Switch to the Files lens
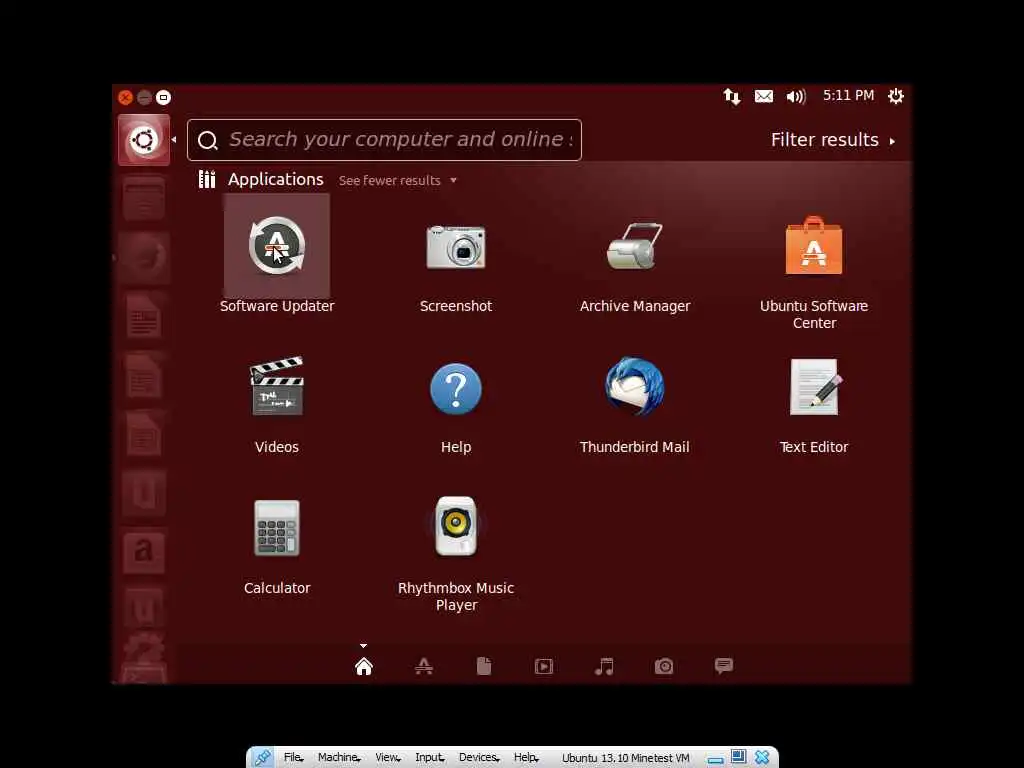 point(484,666)
